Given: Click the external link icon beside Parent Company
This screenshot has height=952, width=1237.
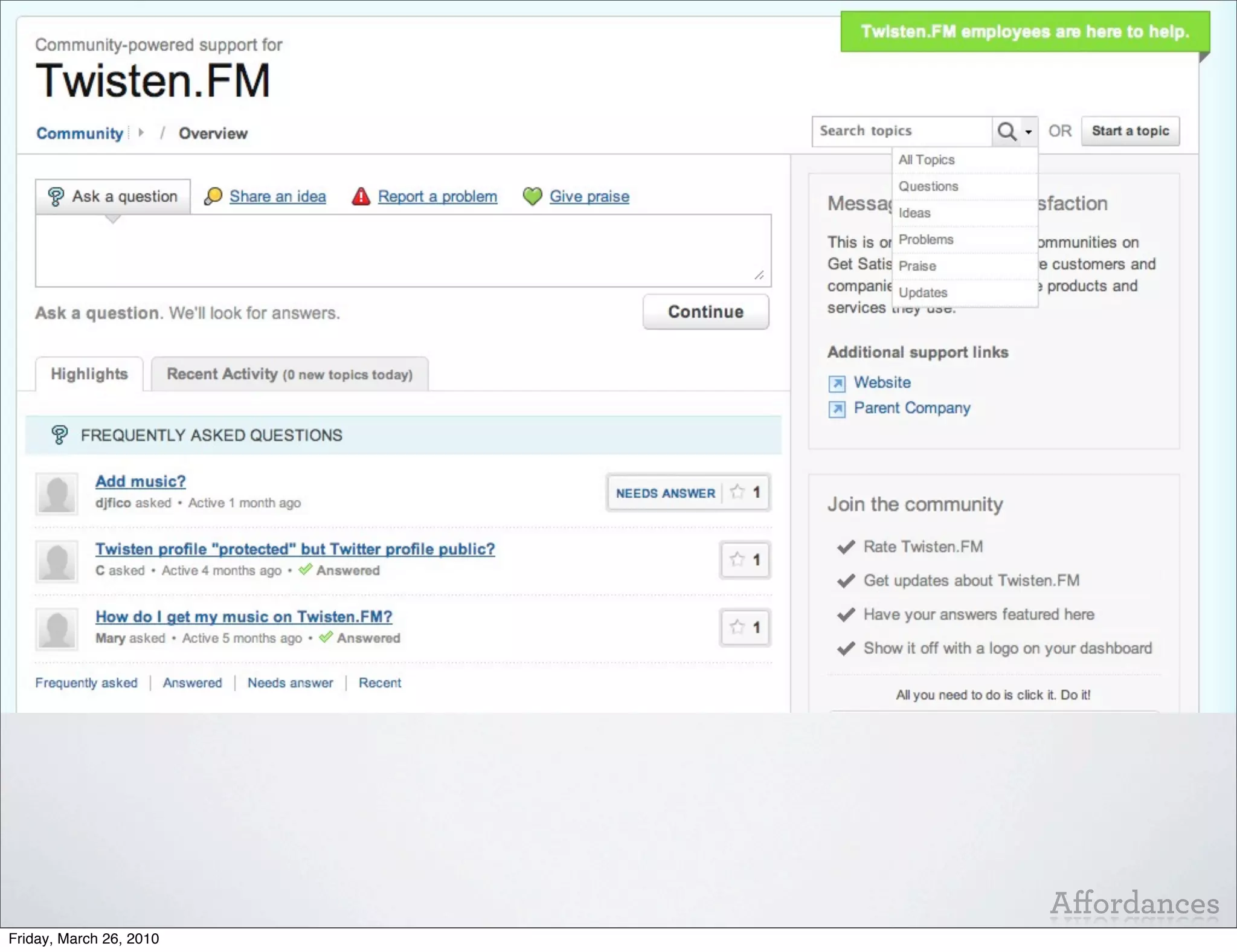Looking at the screenshot, I should (x=837, y=409).
